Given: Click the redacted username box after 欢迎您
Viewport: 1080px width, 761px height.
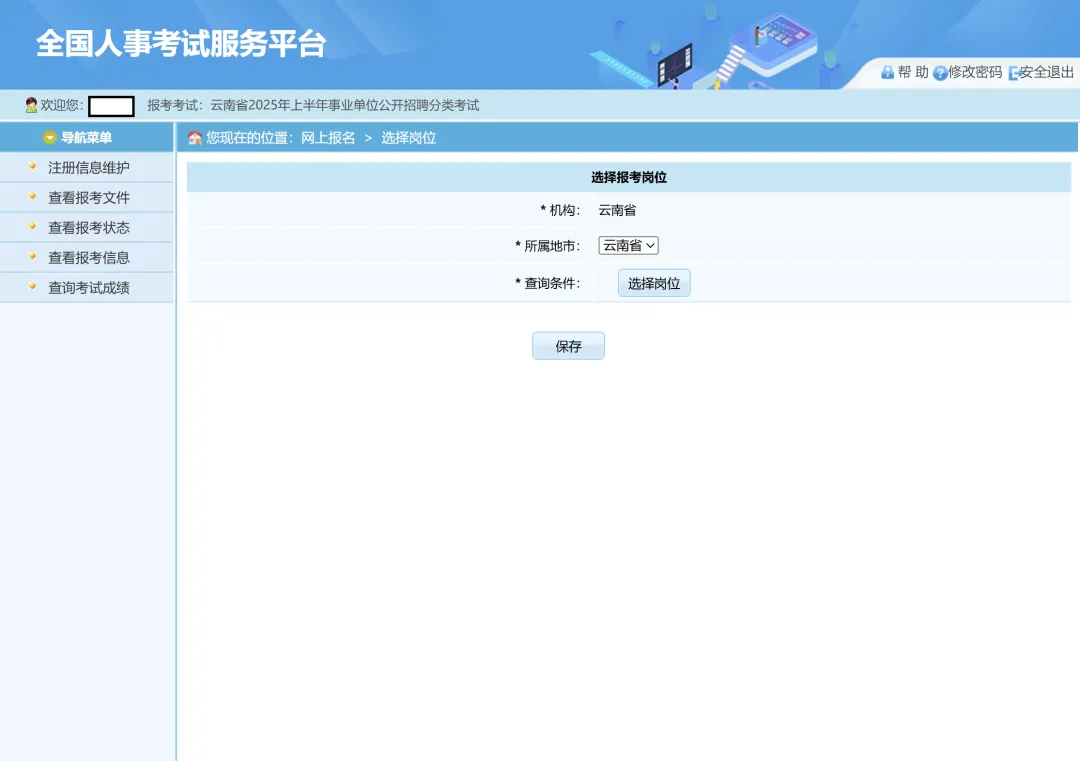Looking at the screenshot, I should (x=111, y=106).
